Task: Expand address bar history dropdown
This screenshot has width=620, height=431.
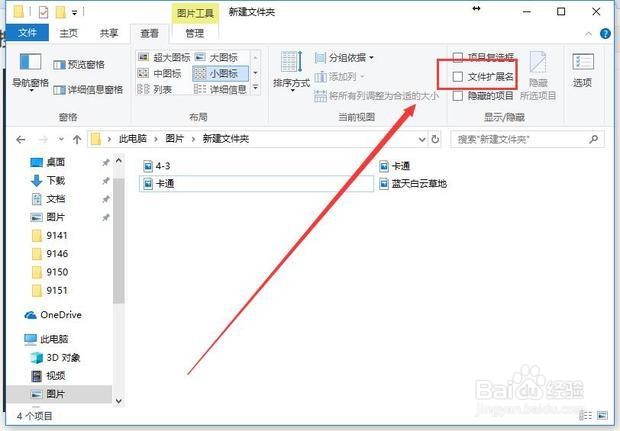Action: click(x=422, y=139)
